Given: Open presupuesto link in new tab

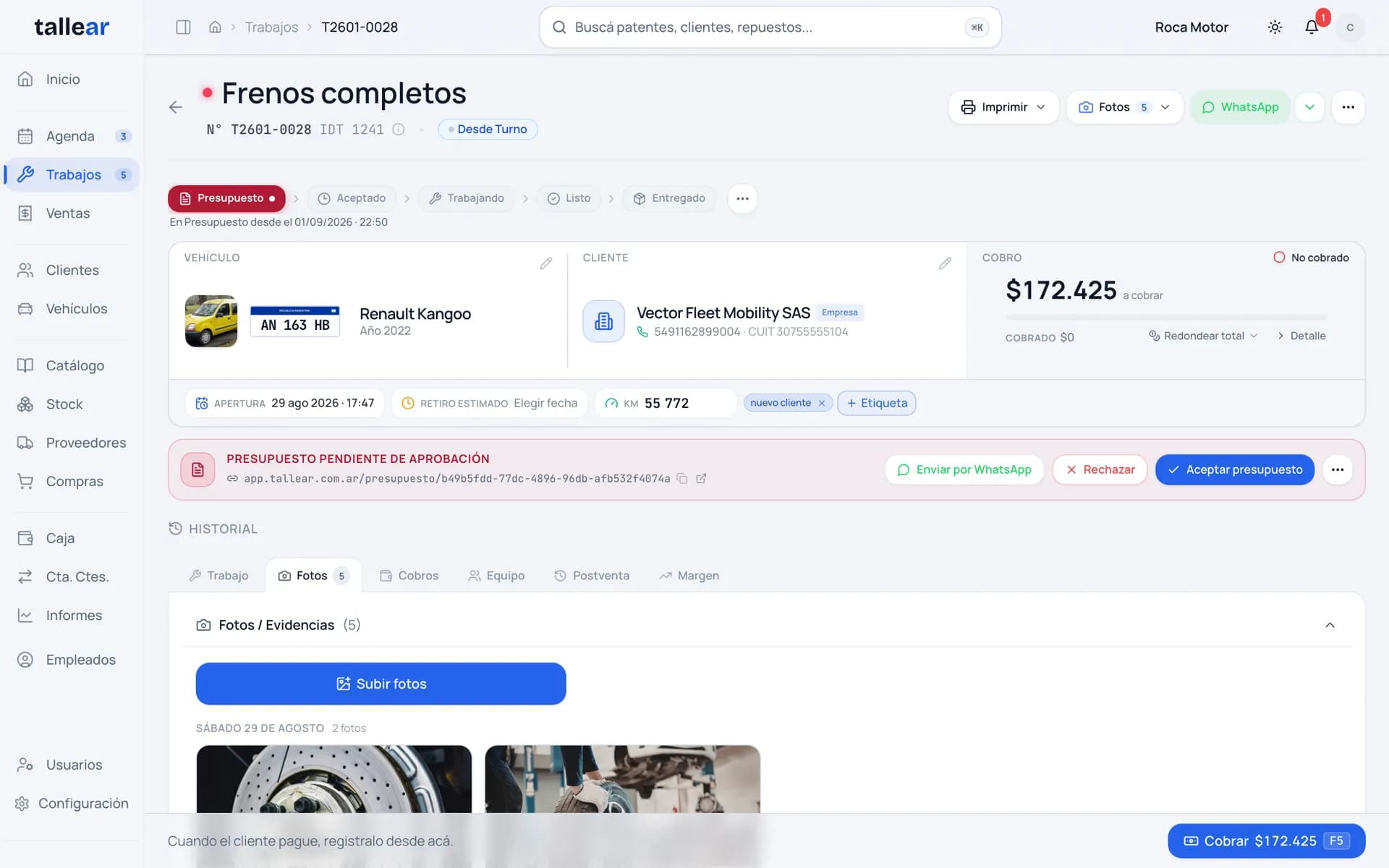Looking at the screenshot, I should [x=701, y=478].
